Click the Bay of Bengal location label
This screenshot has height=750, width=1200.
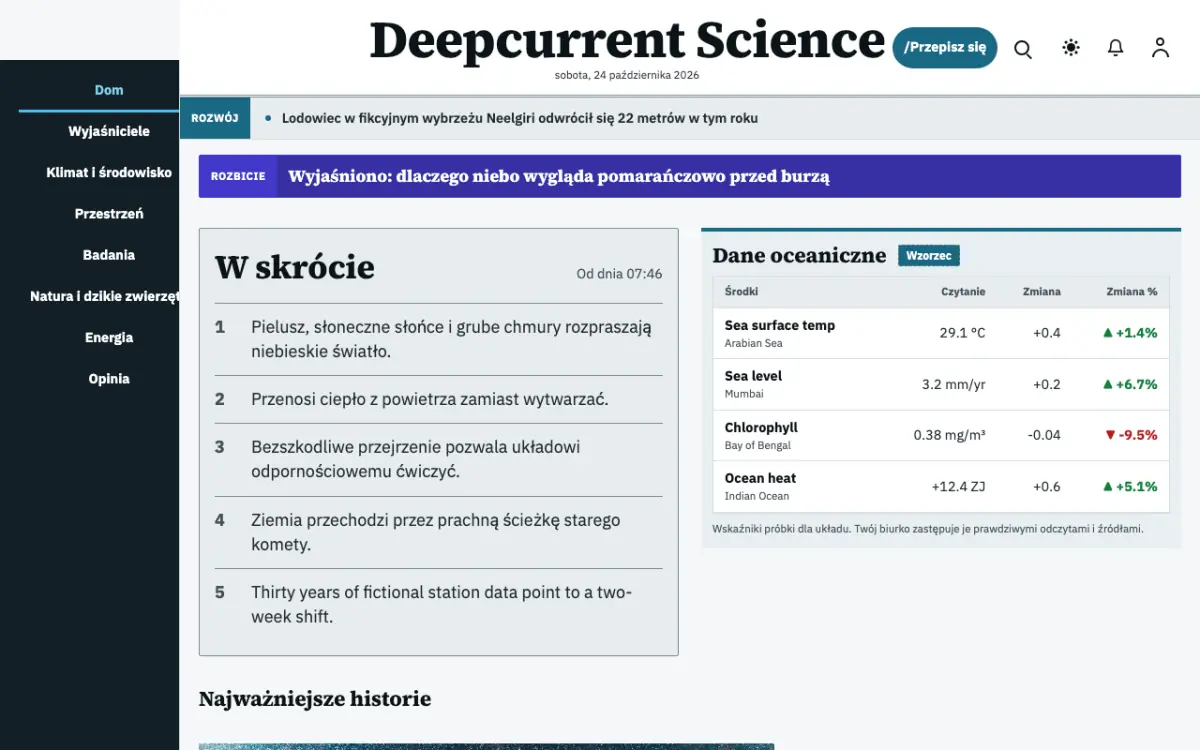click(757, 445)
